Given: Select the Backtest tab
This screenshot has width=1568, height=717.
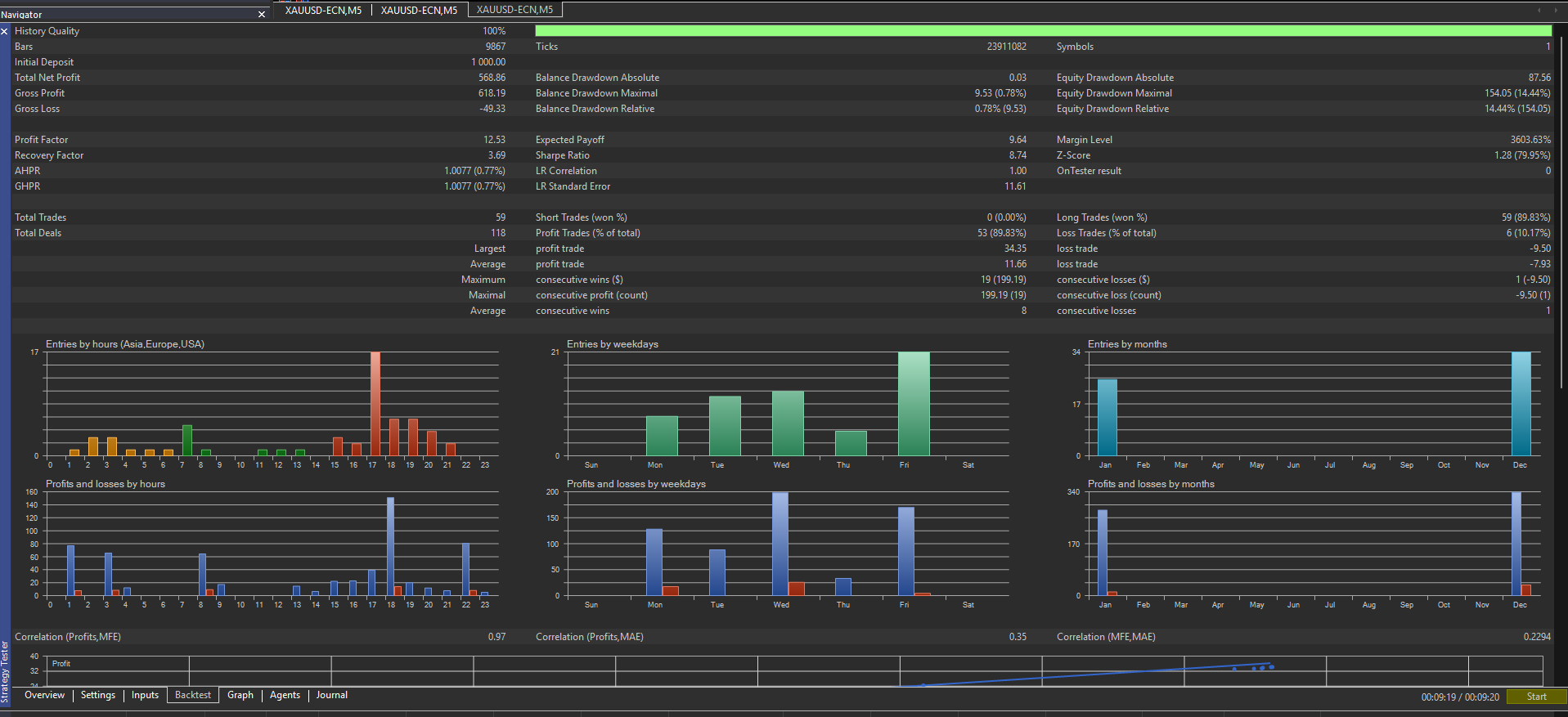Looking at the screenshot, I should pos(193,695).
